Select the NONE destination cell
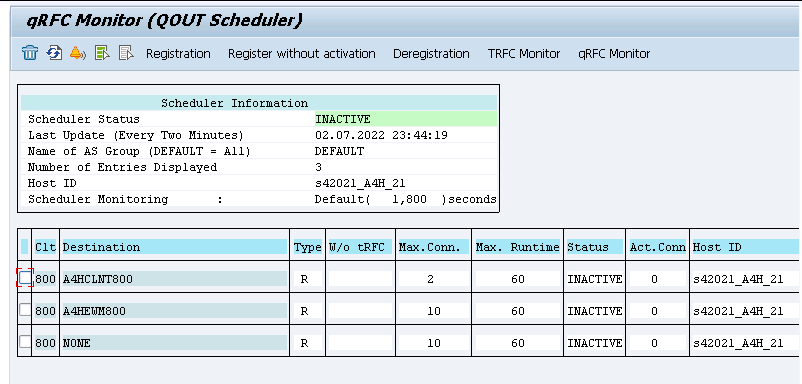The width and height of the screenshot is (802, 384). (174, 343)
